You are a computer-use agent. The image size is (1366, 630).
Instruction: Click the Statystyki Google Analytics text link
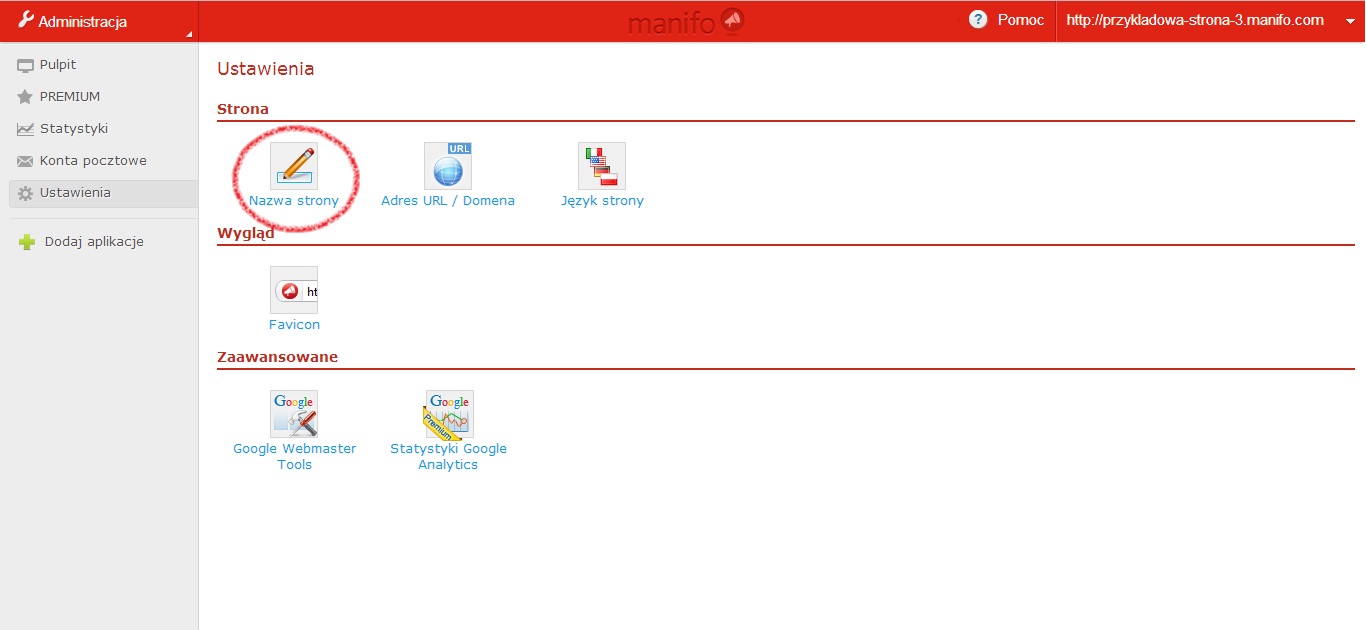tap(448, 457)
